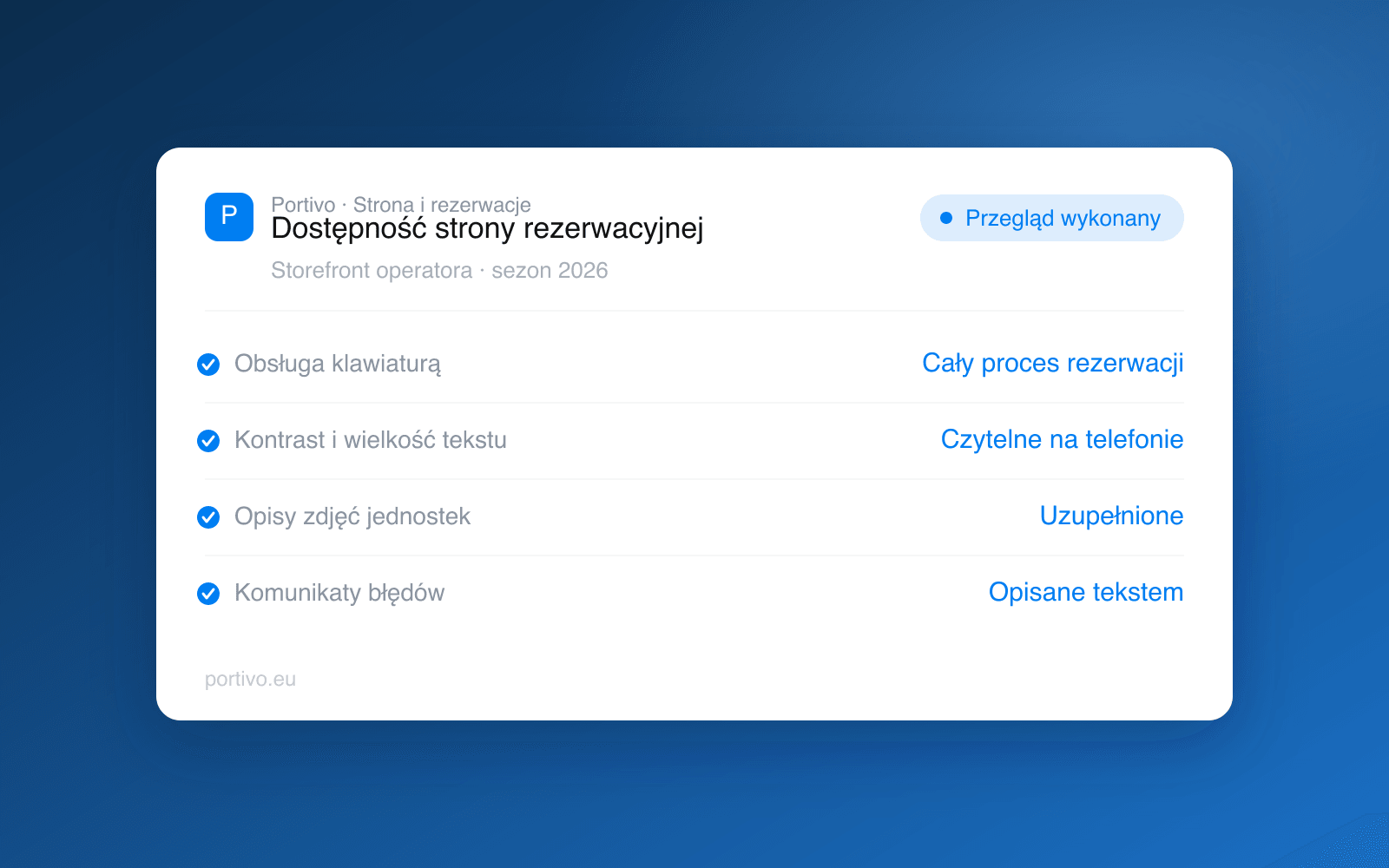Viewport: 1389px width, 868px height.
Task: Visit the portivo.eu footer link
Action: (250, 679)
